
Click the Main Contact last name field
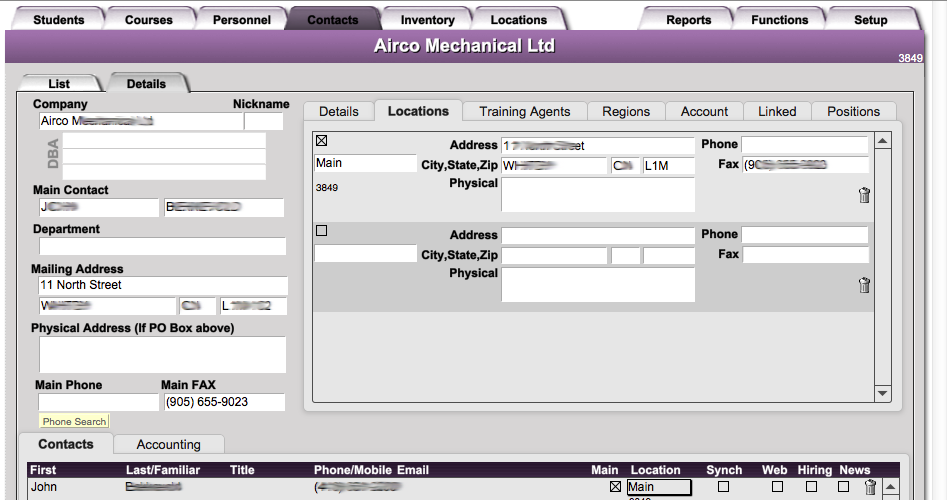click(x=224, y=207)
